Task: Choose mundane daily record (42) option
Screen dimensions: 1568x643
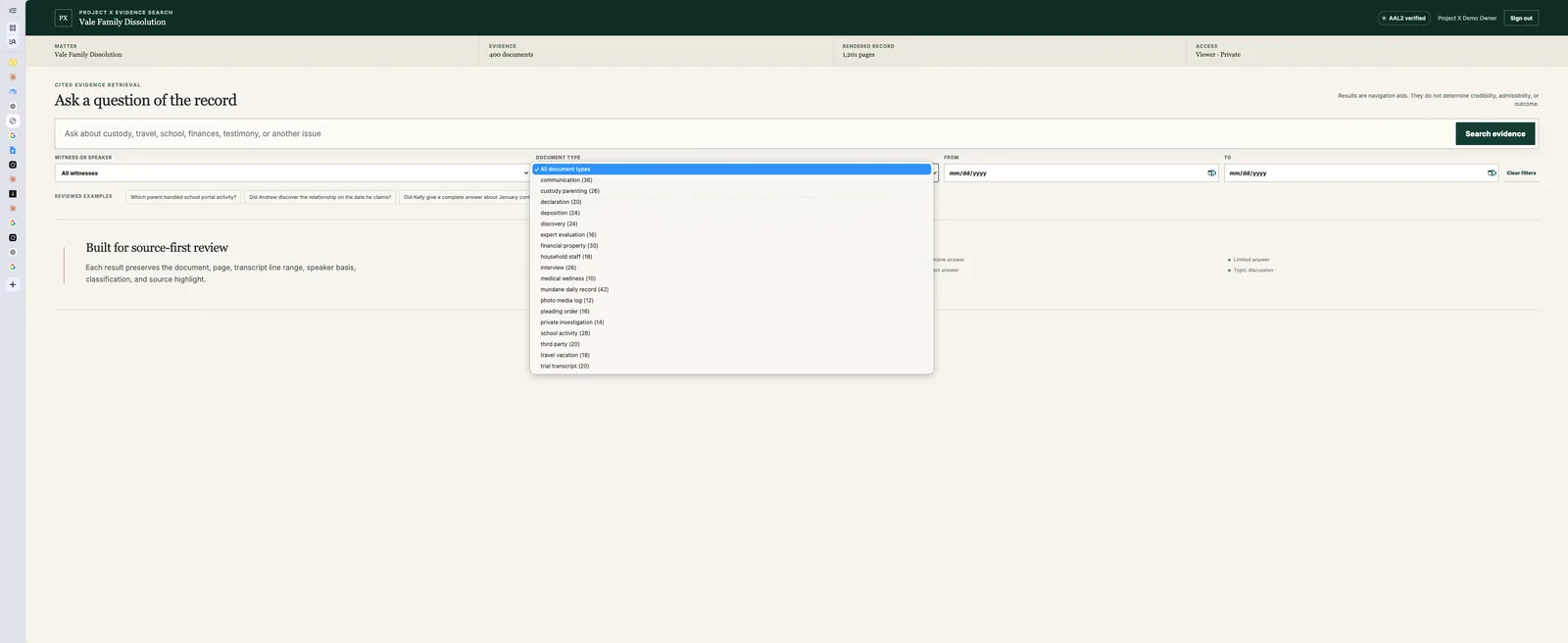Action: click(x=731, y=289)
